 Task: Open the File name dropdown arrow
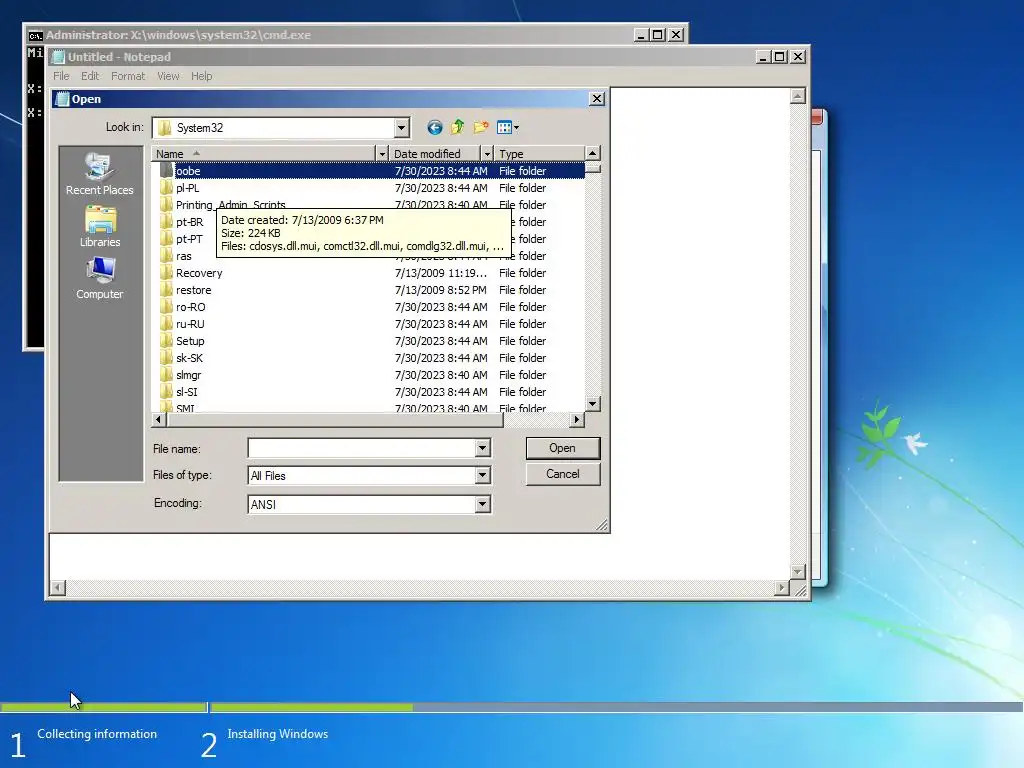tap(483, 448)
